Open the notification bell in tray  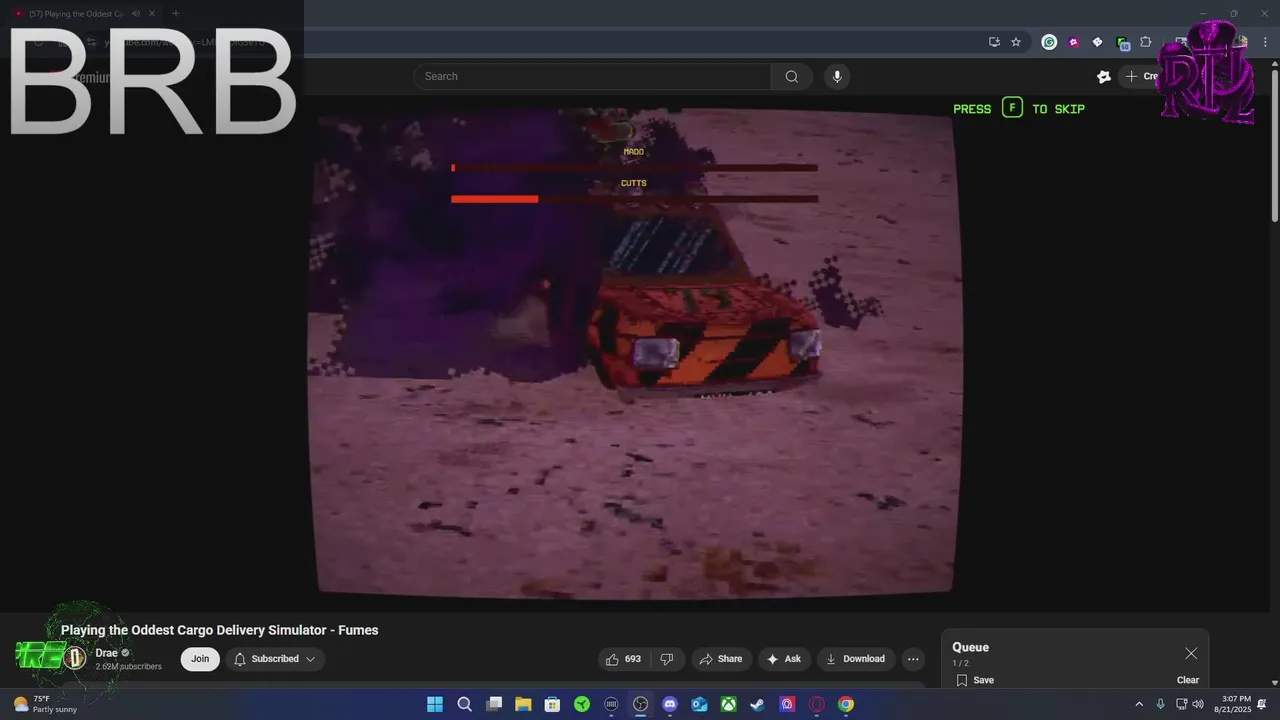(x=1262, y=704)
